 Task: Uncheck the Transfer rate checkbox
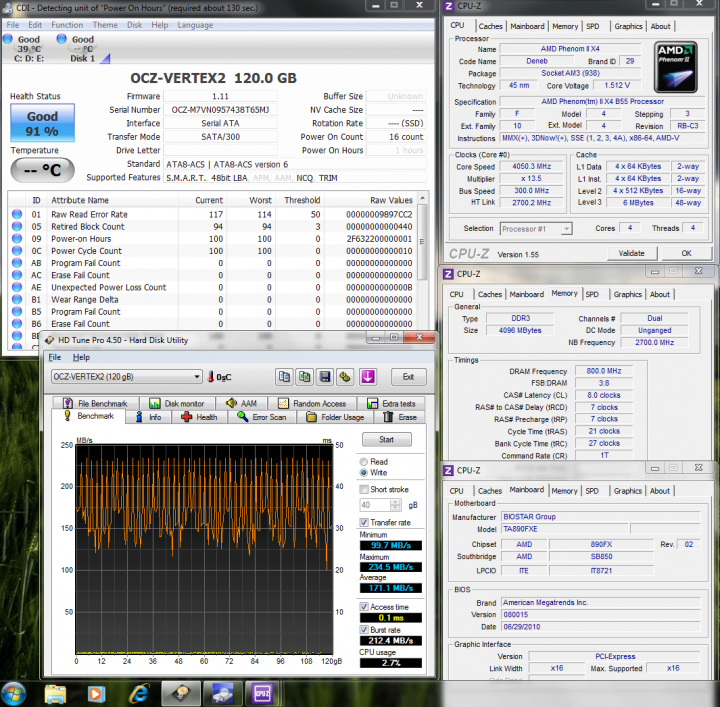(364, 522)
